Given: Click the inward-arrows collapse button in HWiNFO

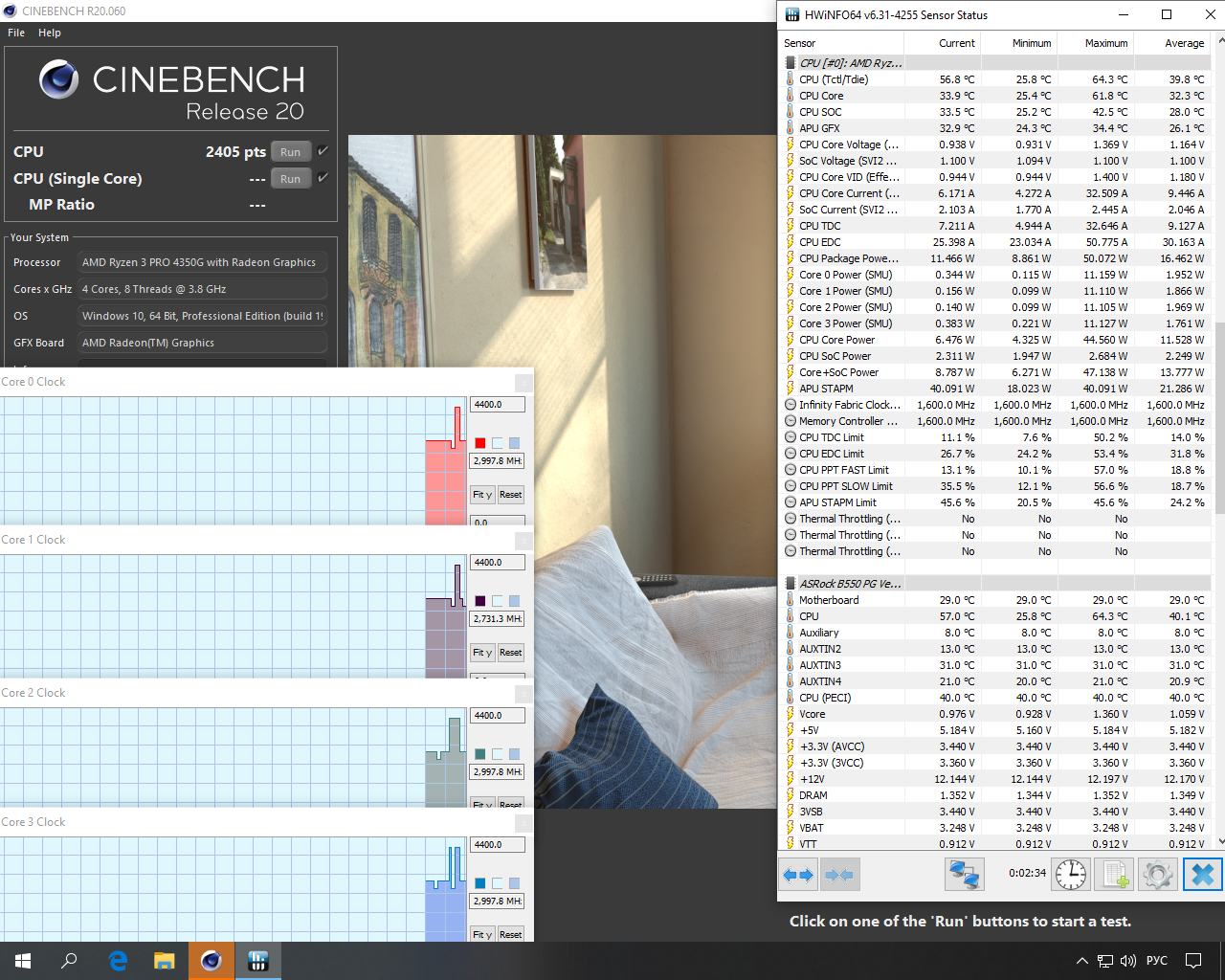Looking at the screenshot, I should (x=839, y=875).
